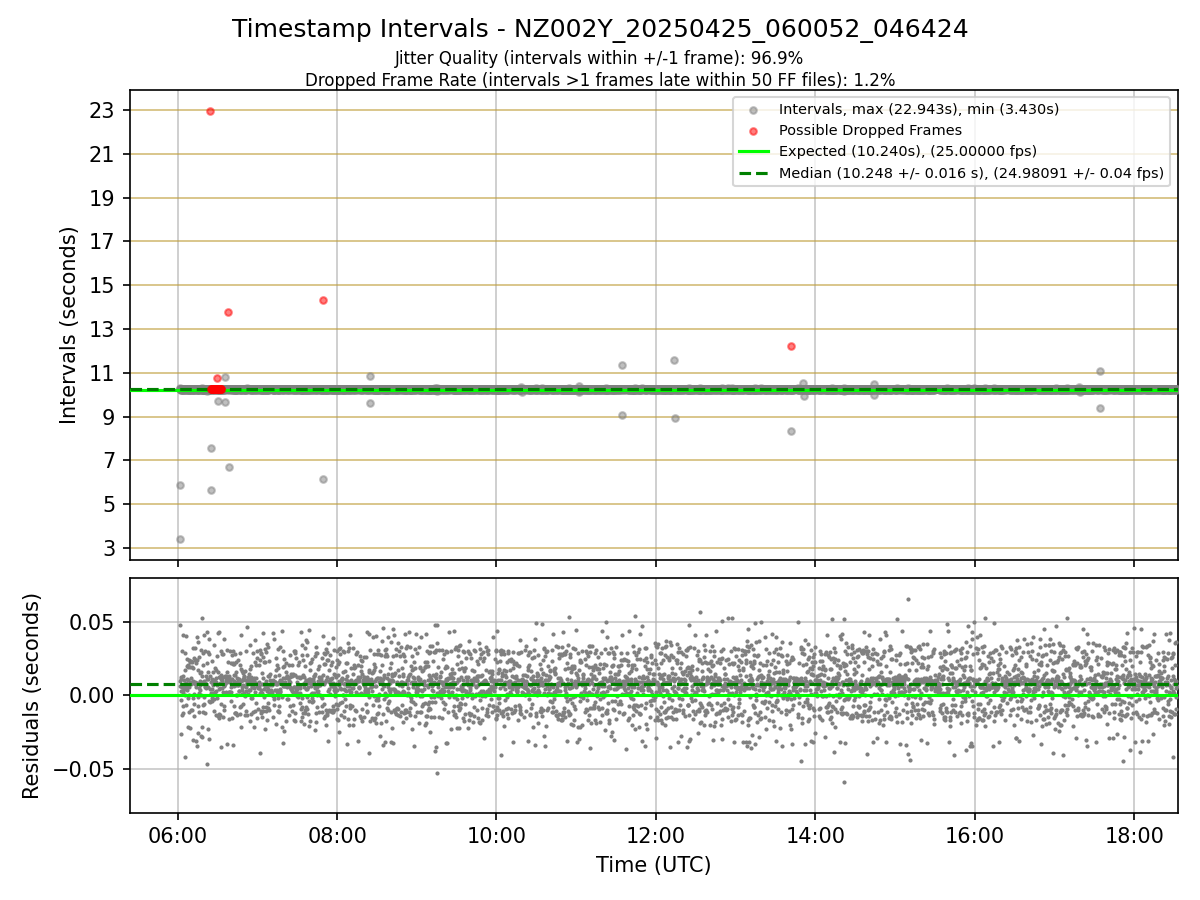This screenshot has height=900, width=1200.
Task: Click the 18:00 x-axis tick label
Action: point(1134,835)
